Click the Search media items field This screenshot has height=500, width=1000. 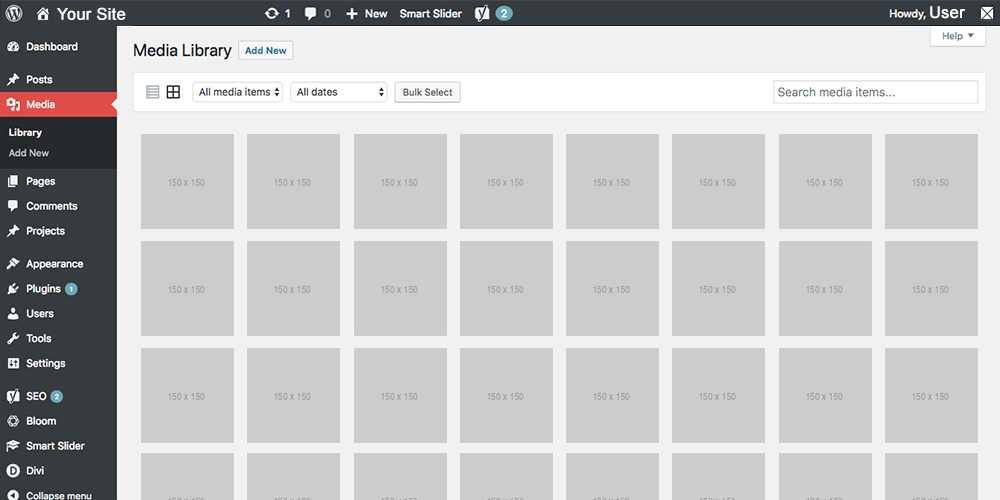875,92
